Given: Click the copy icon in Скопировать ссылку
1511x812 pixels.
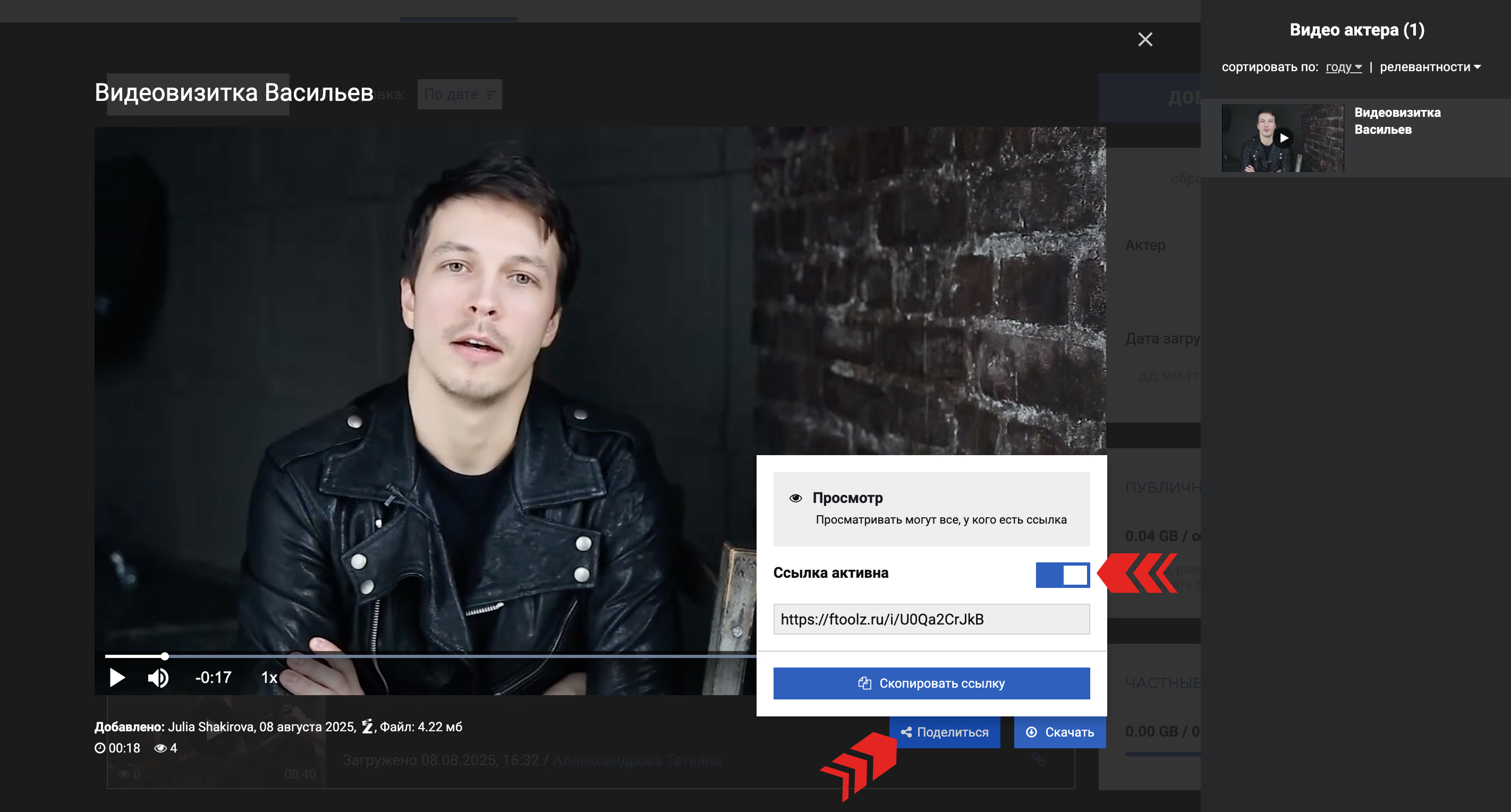Looking at the screenshot, I should click(x=864, y=683).
